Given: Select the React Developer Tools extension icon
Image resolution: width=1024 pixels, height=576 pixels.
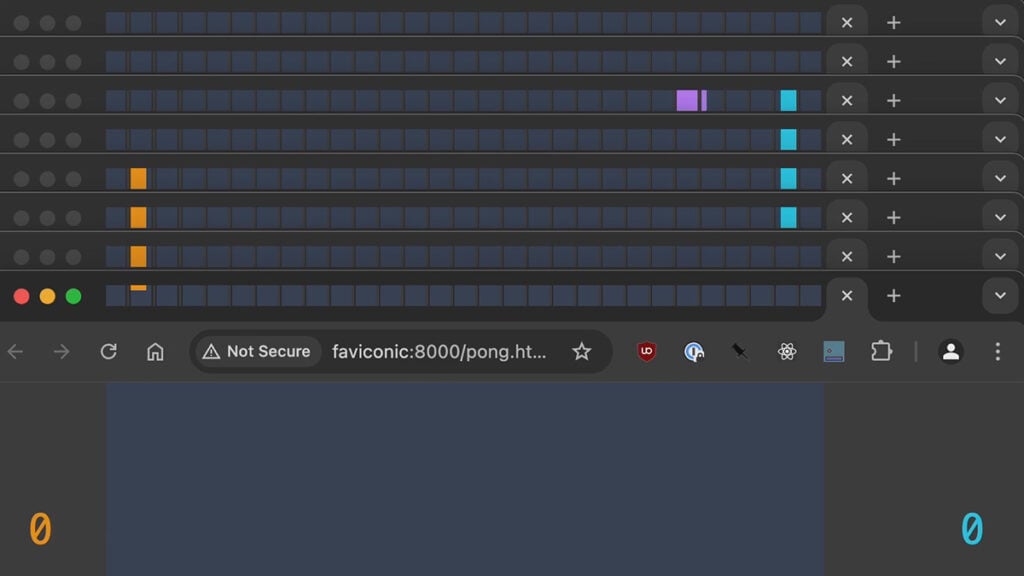Looking at the screenshot, I should point(787,351).
